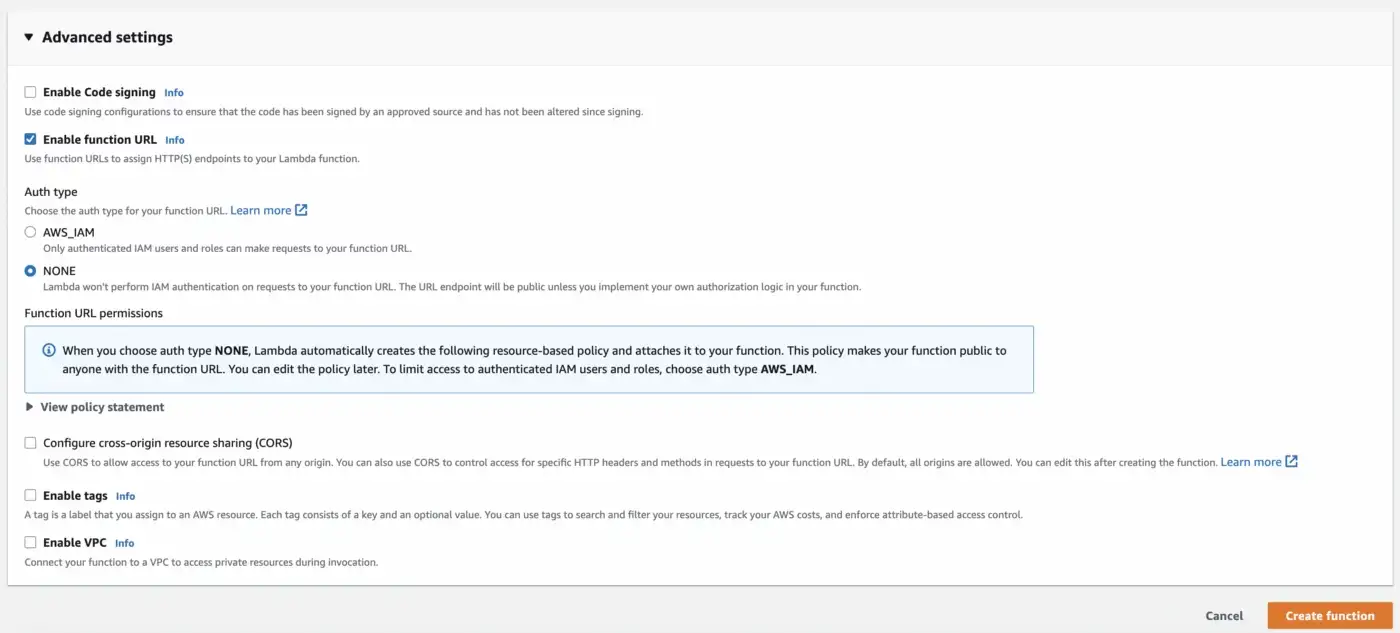
Task: Open Info link next to Enable function URL
Action: 175,140
